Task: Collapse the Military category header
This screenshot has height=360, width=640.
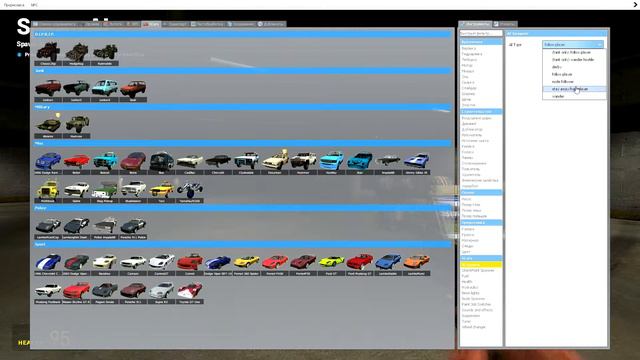Action: [x=243, y=107]
